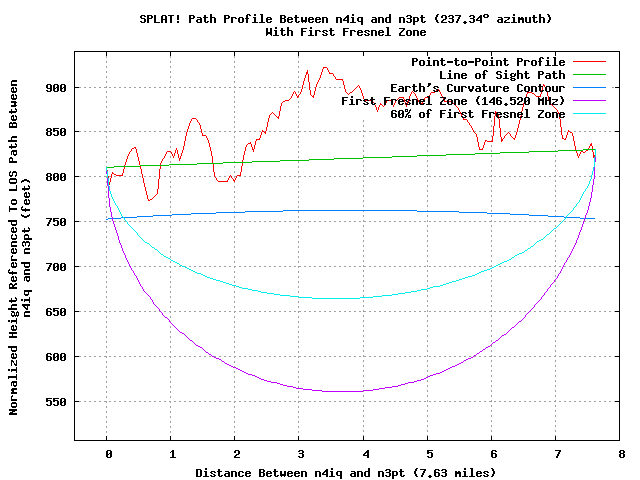
Task: Click the highest peak of the red terrain profile
Action: (x=325, y=67)
